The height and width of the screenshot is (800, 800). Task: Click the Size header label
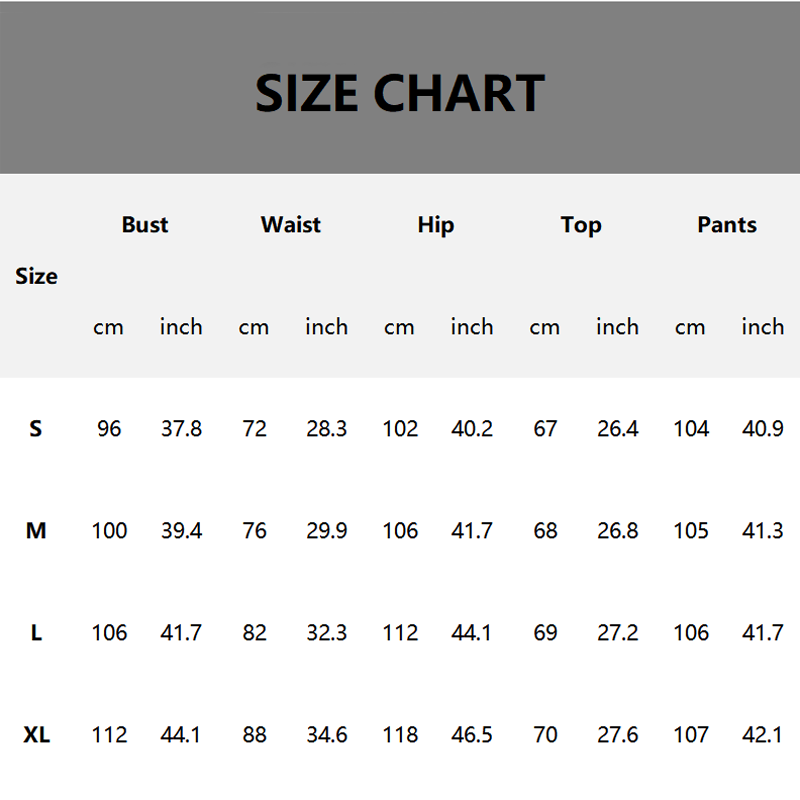36,276
